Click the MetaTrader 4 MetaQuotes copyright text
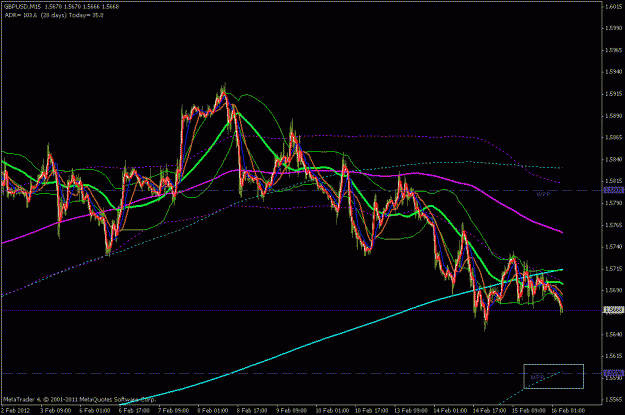Viewport: 625px width, 415px height. [80, 399]
